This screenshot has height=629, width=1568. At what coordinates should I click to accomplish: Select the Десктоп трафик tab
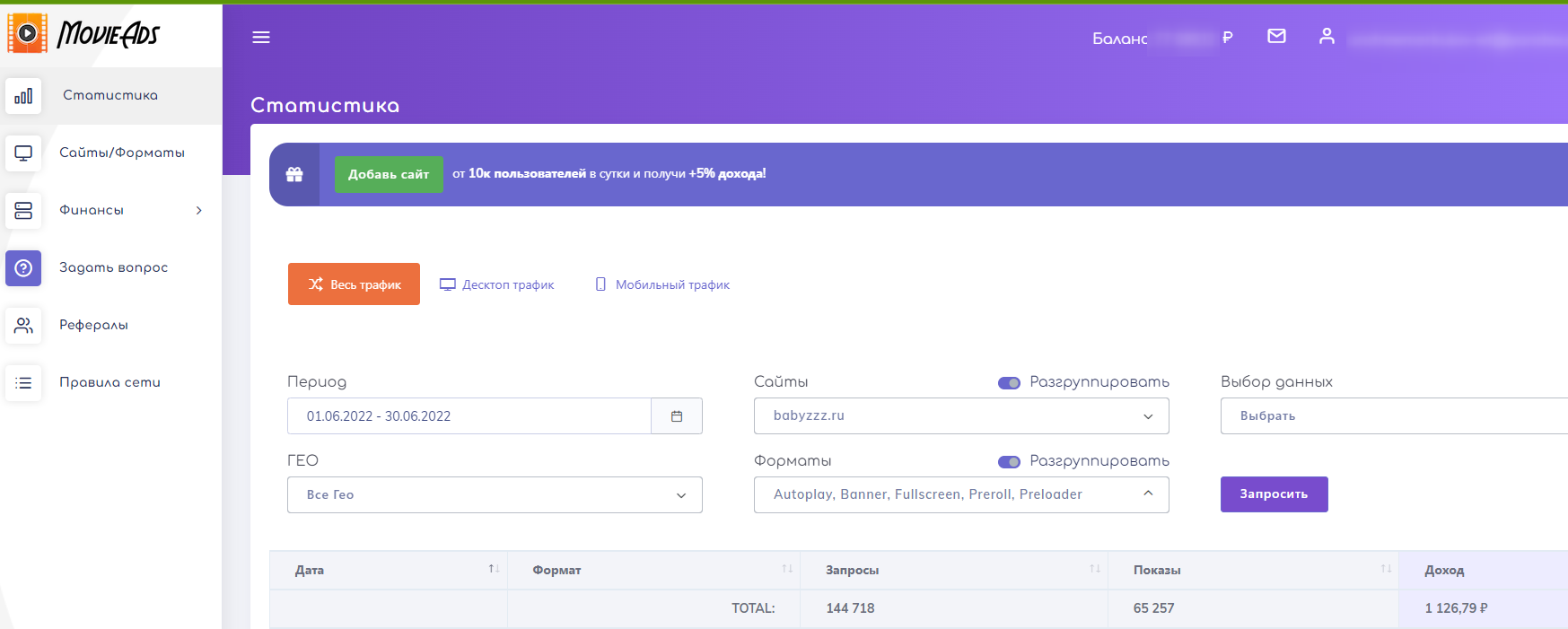coord(497,284)
